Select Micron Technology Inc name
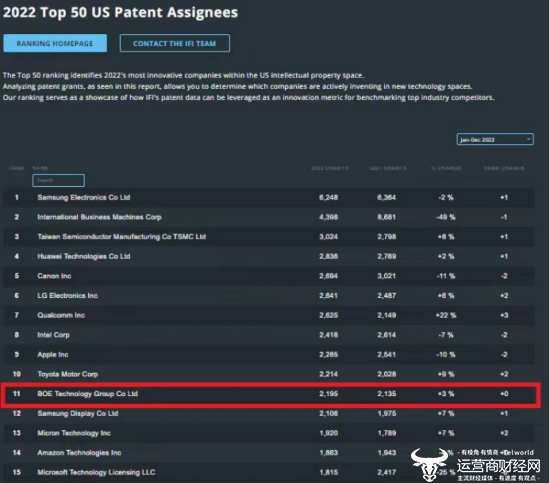 [x=74, y=433]
